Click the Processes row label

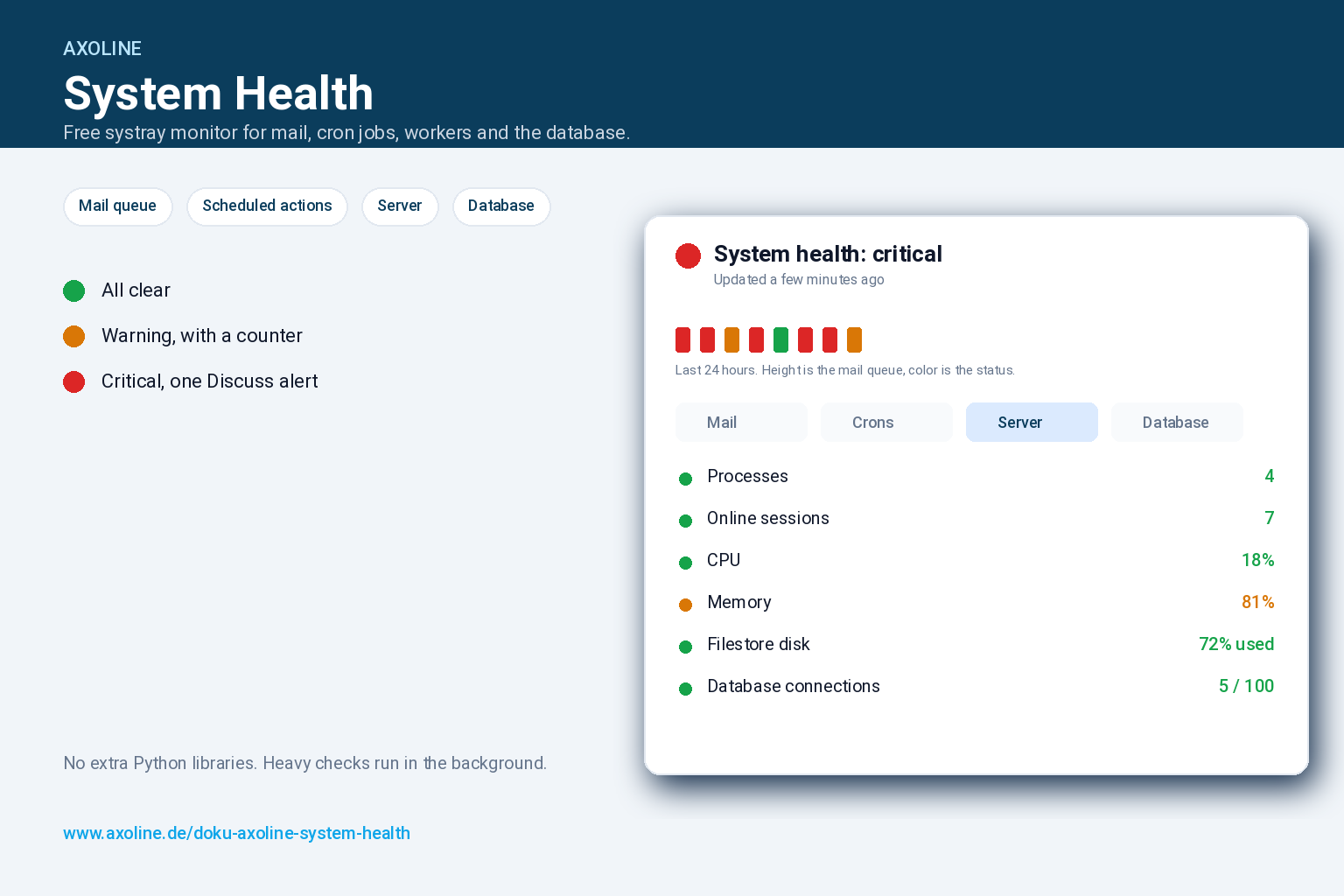pyautogui.click(x=747, y=476)
